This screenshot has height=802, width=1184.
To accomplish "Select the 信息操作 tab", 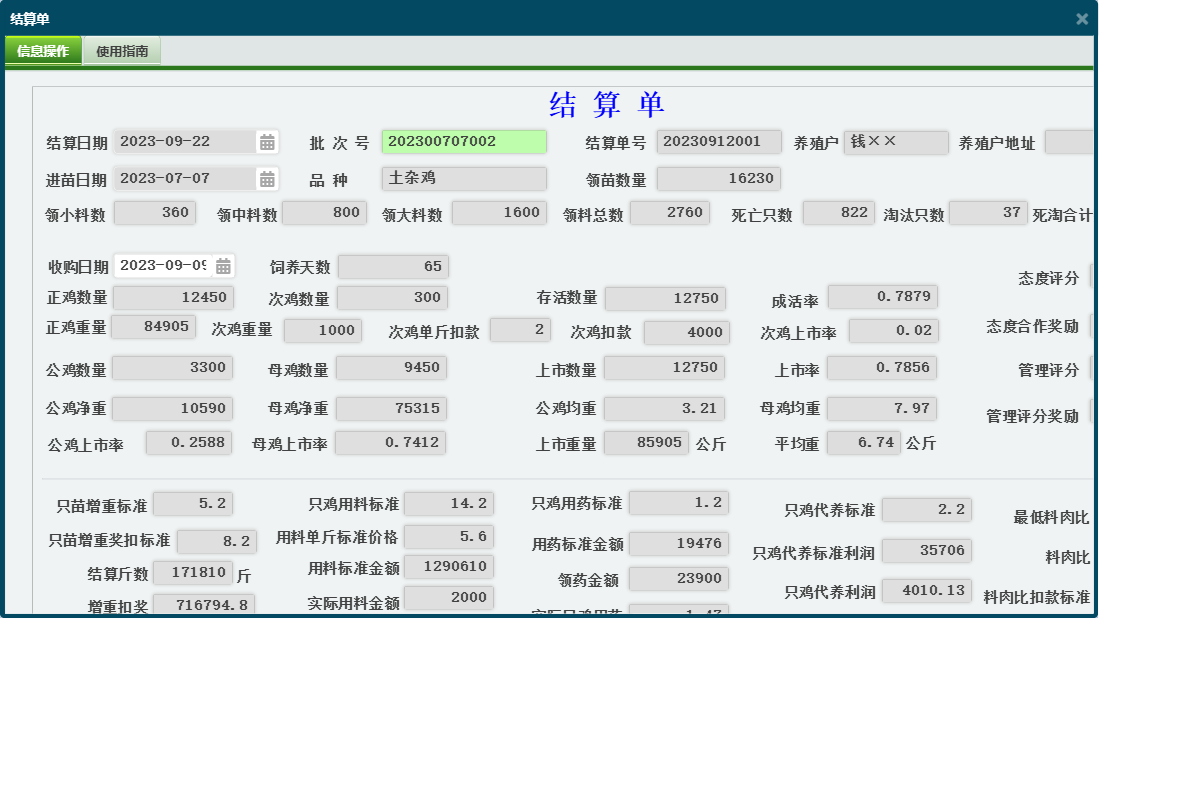I will [x=43, y=50].
